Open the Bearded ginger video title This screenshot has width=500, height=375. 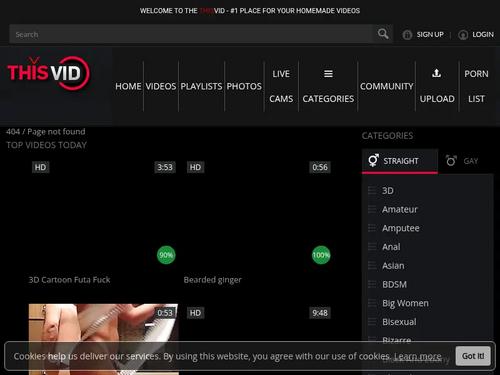pos(212,280)
